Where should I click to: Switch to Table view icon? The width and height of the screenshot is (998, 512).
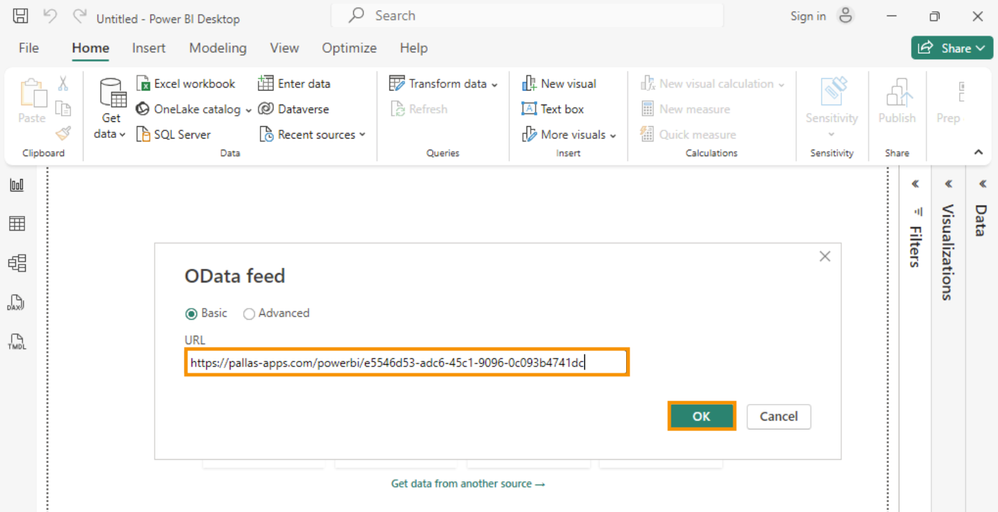click(17, 224)
